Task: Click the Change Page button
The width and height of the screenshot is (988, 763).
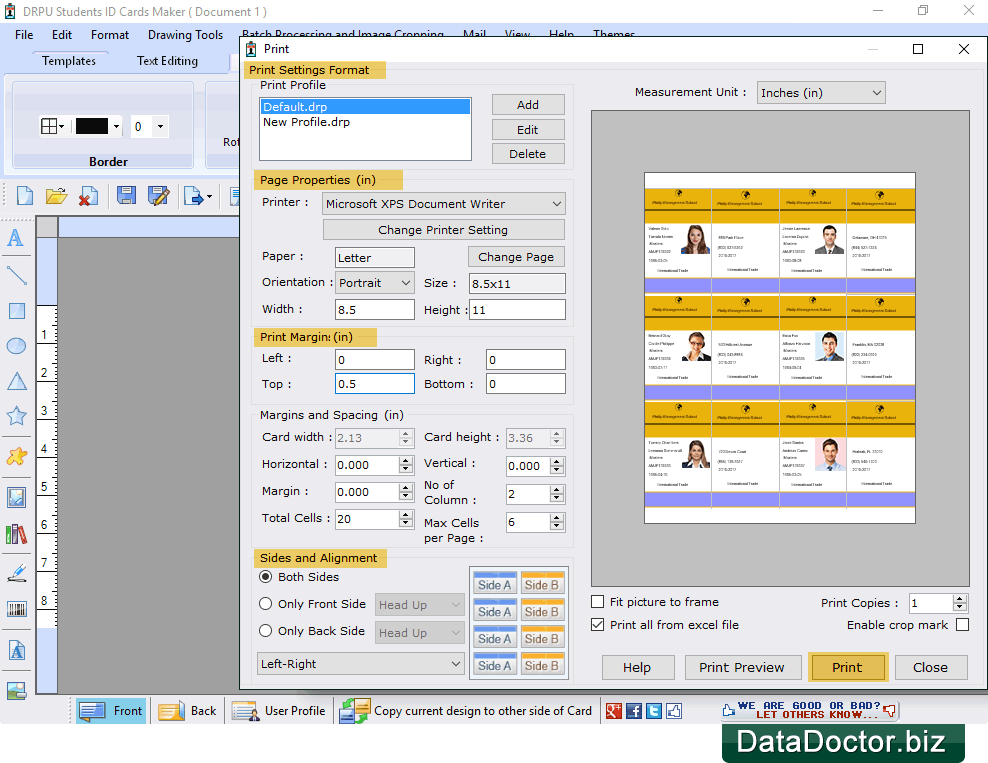Action: click(516, 257)
